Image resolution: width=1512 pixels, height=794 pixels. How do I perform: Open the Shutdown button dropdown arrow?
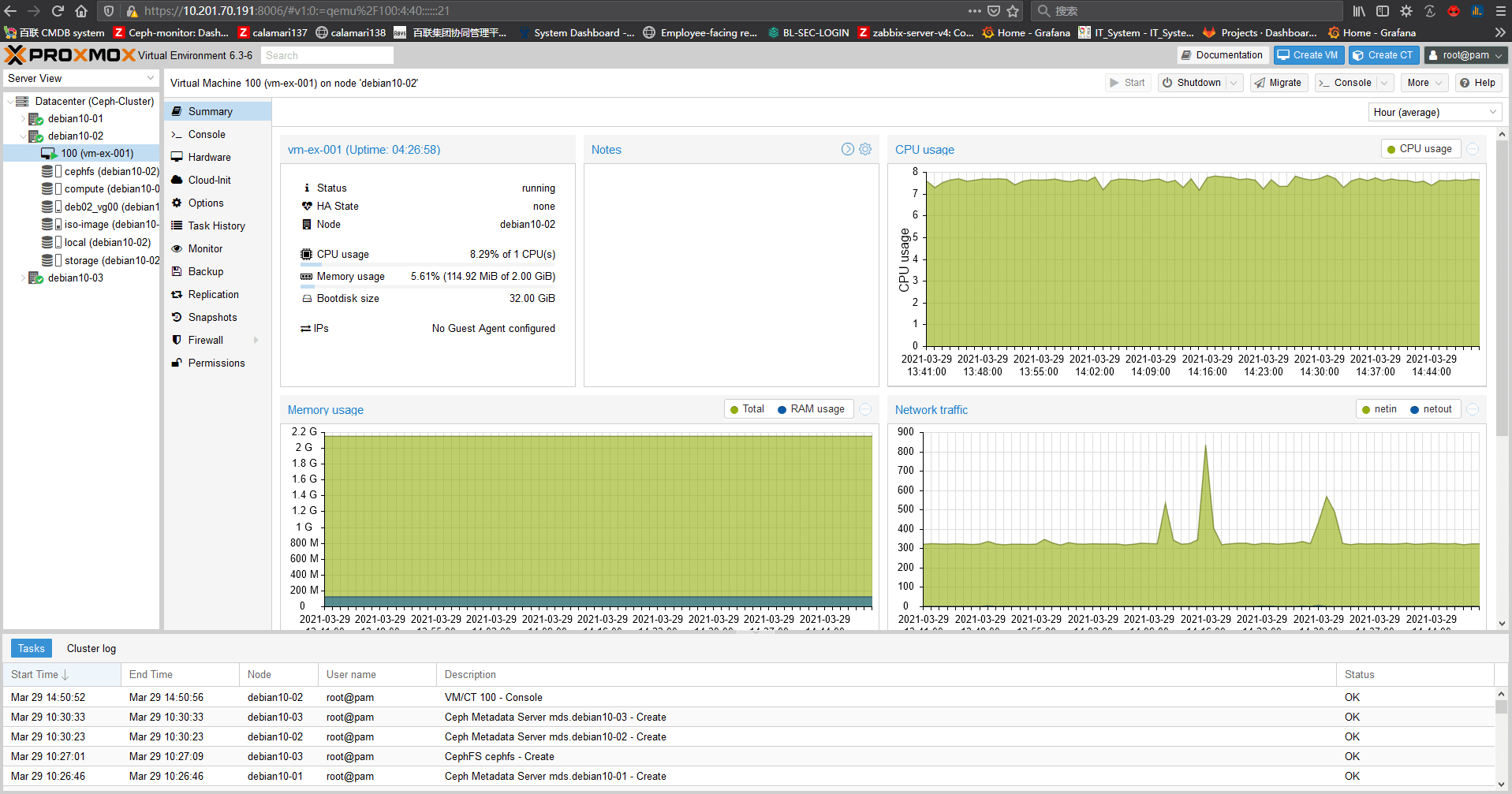coord(1234,83)
